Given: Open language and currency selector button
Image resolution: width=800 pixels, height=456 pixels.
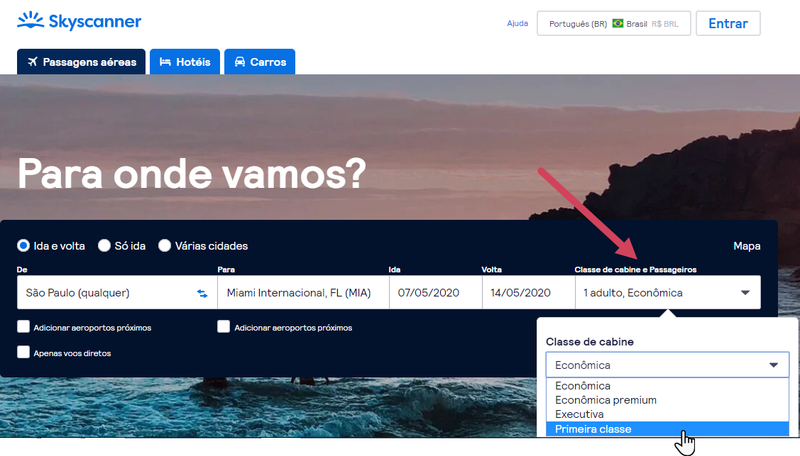Looking at the screenshot, I should pos(614,23).
